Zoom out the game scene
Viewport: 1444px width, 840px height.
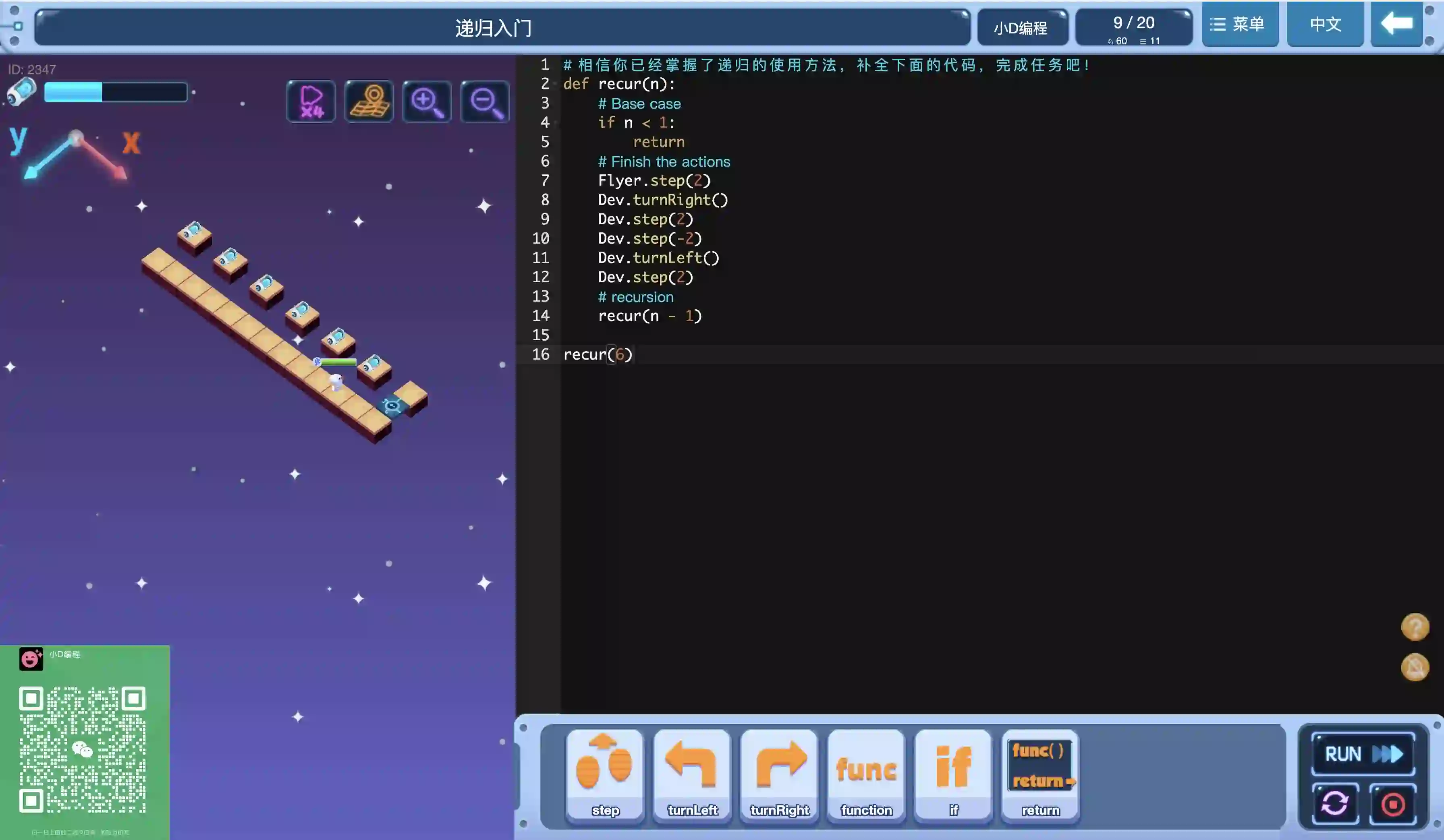coord(485,102)
